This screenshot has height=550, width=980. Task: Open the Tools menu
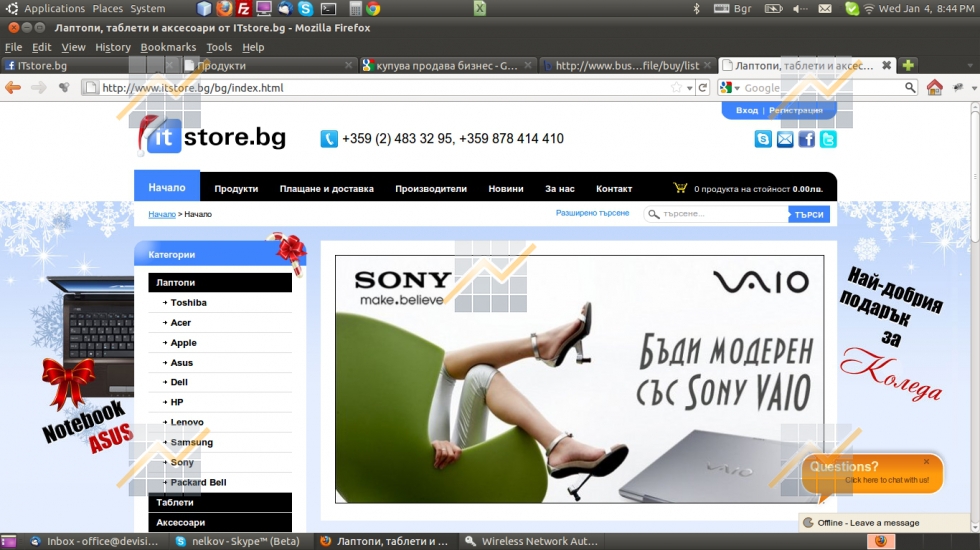(219, 47)
